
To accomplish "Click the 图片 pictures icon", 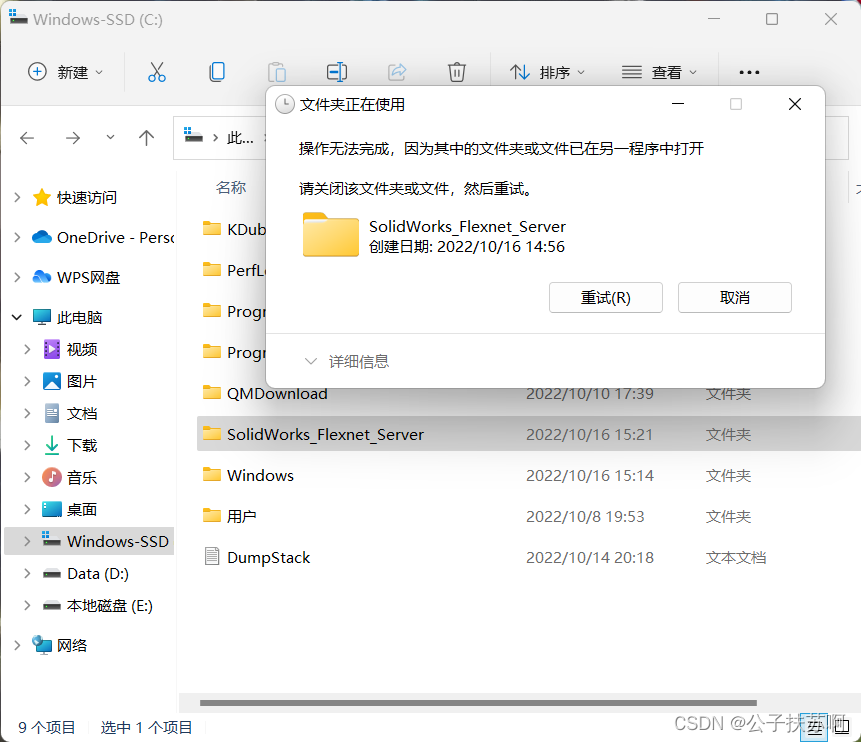I will tap(52, 381).
